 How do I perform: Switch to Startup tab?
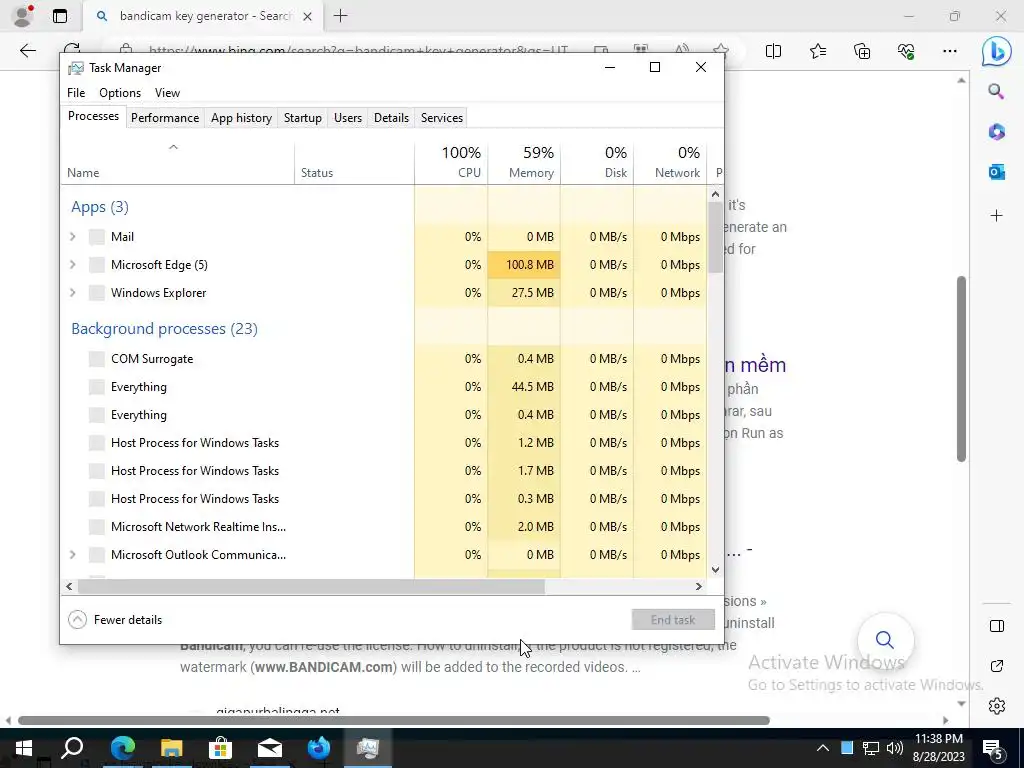302,118
